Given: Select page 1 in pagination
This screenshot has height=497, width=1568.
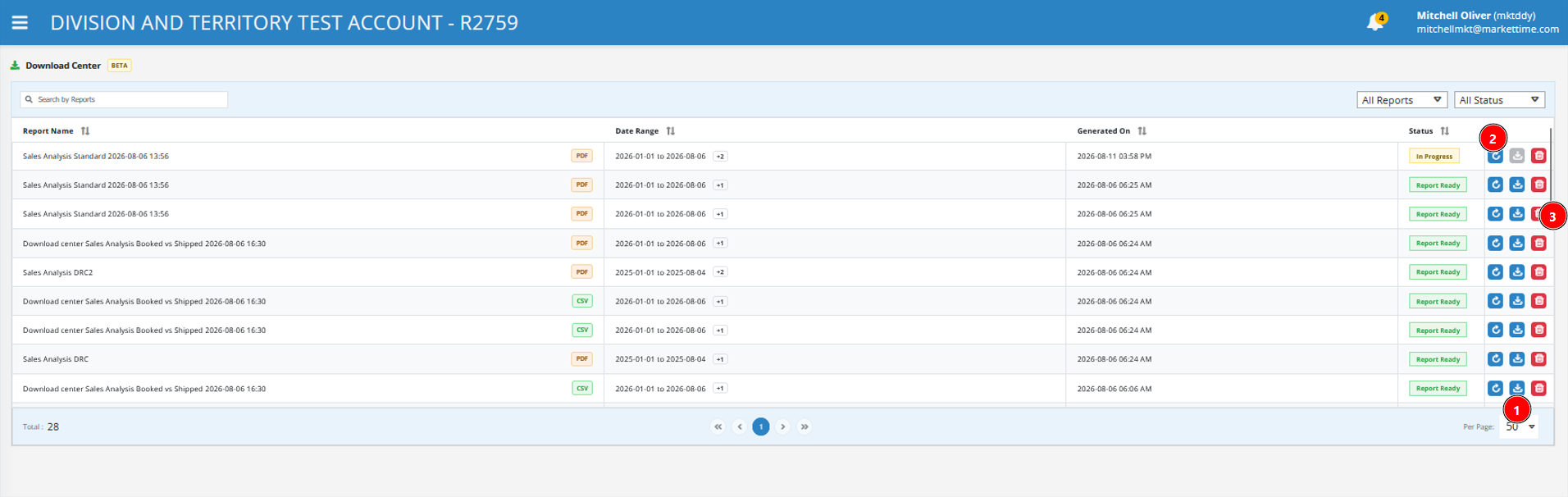Looking at the screenshot, I should coord(761,426).
